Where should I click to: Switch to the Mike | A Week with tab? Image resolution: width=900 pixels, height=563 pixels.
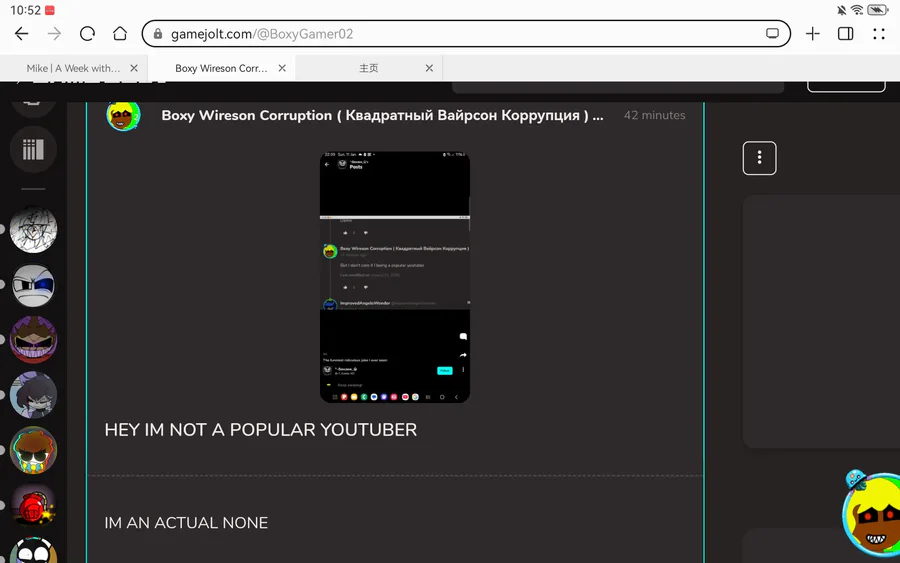[73, 68]
